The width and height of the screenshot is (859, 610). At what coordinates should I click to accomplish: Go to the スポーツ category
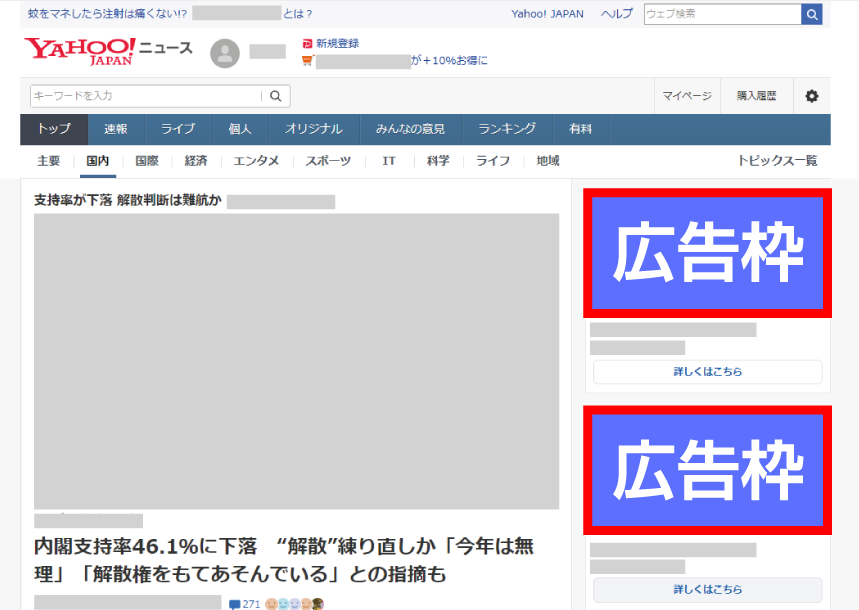[328, 161]
